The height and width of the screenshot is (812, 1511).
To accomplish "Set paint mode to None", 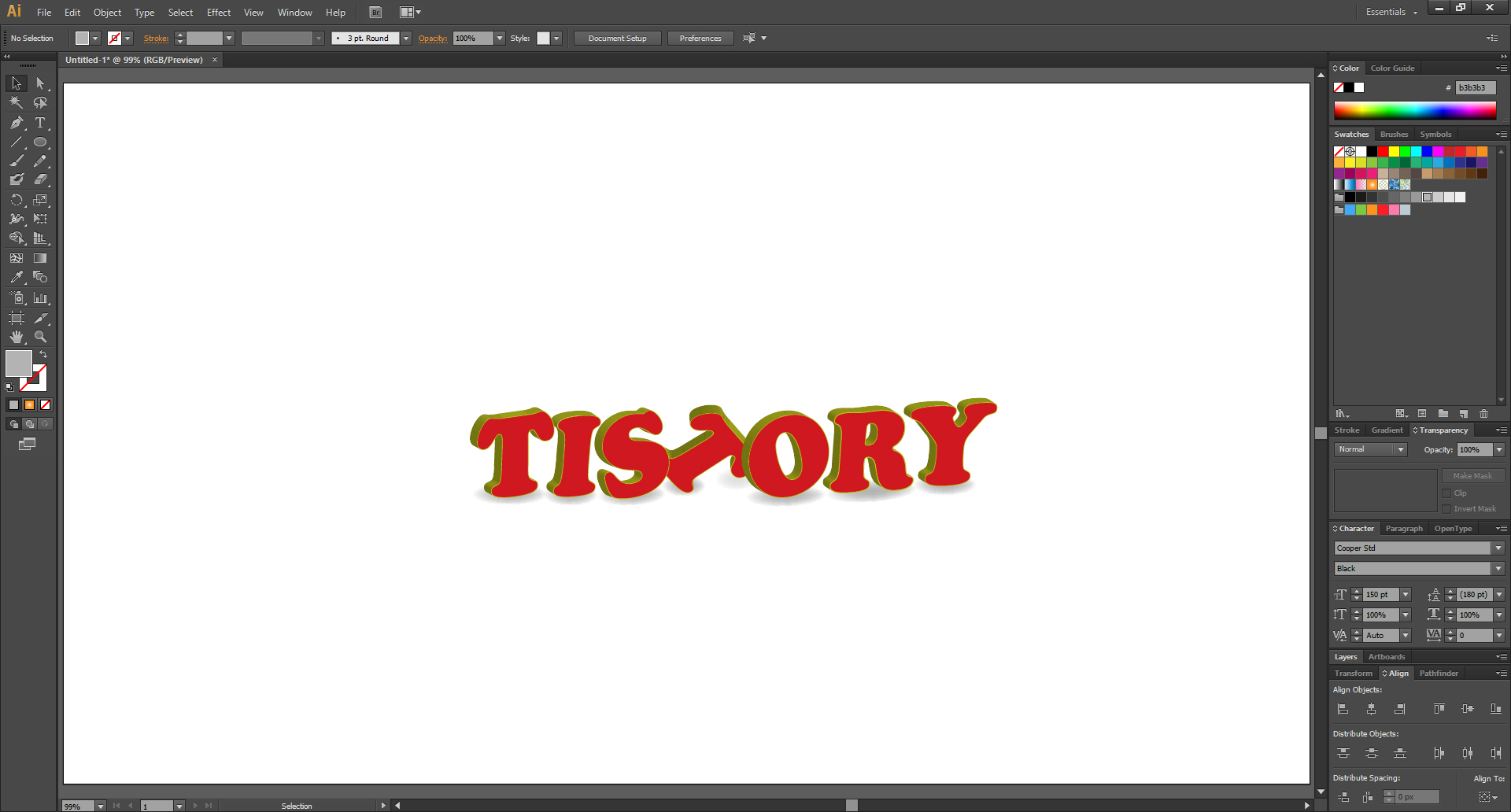I will [x=45, y=405].
